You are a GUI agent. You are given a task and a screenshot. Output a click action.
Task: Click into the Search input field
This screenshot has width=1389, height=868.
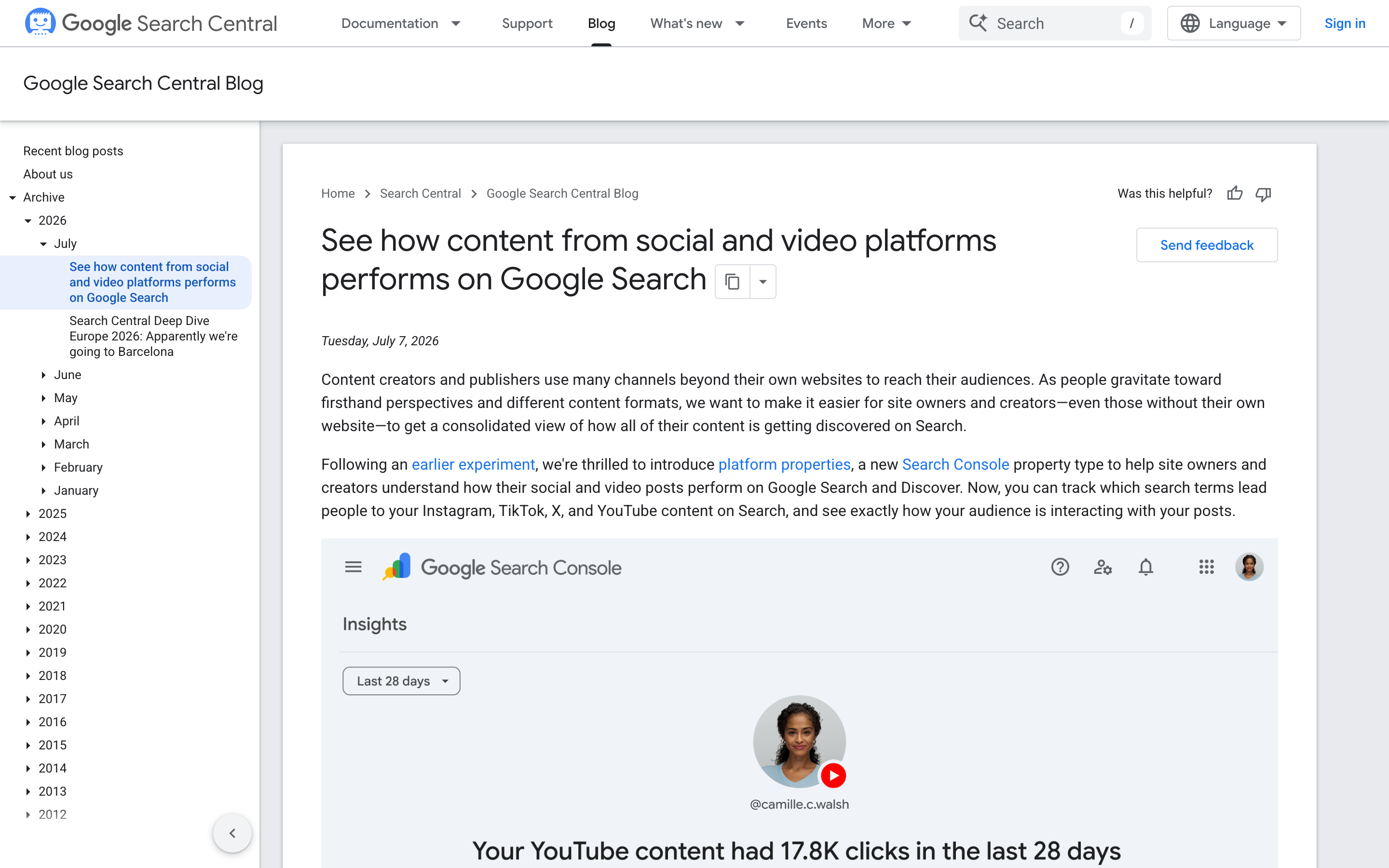tap(1055, 23)
